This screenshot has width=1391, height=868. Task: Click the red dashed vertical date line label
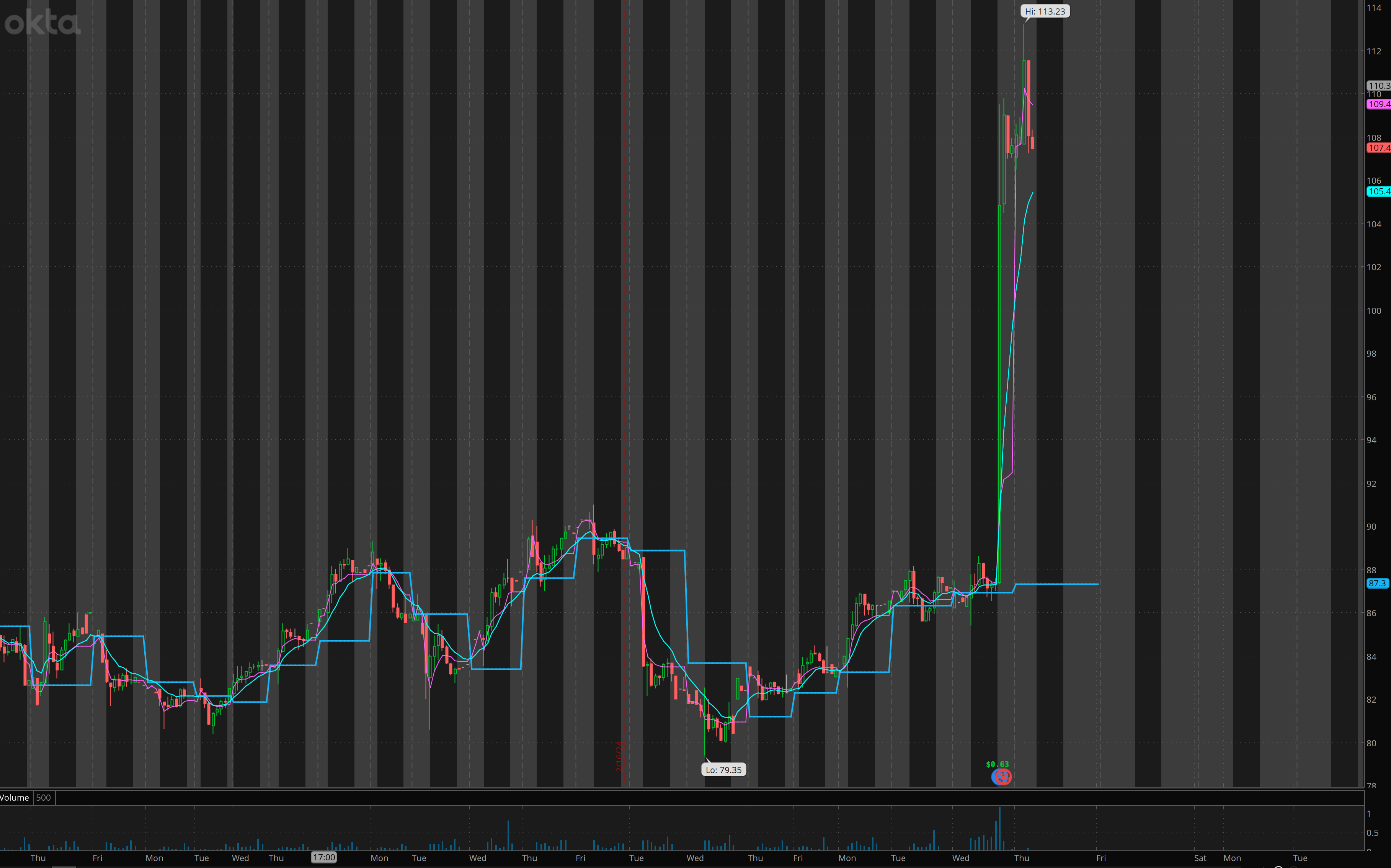(x=619, y=757)
